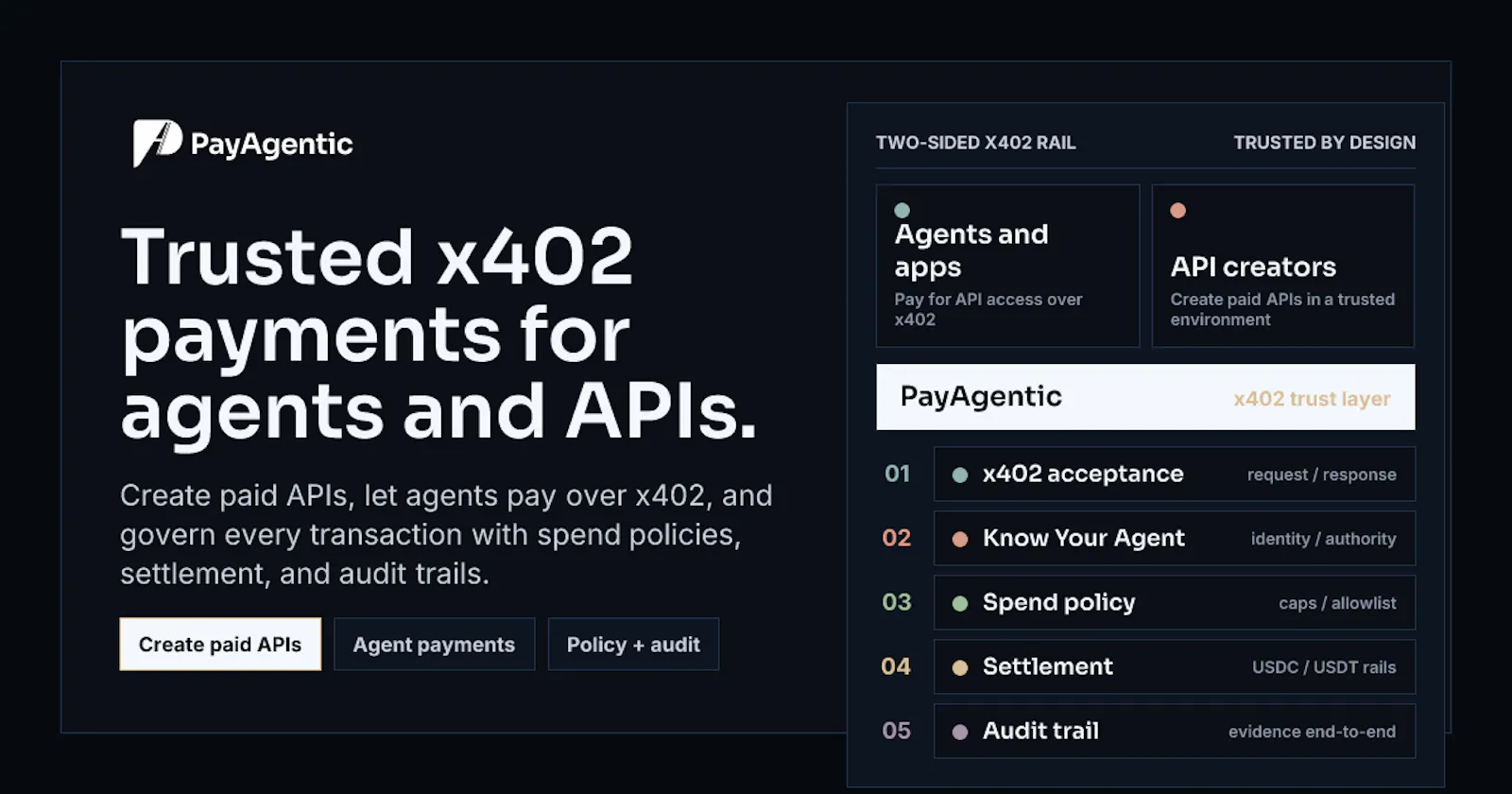Click the 'USDC / USDT rails' text
Viewport: 1512px width, 794px height.
pyautogui.click(x=1325, y=667)
